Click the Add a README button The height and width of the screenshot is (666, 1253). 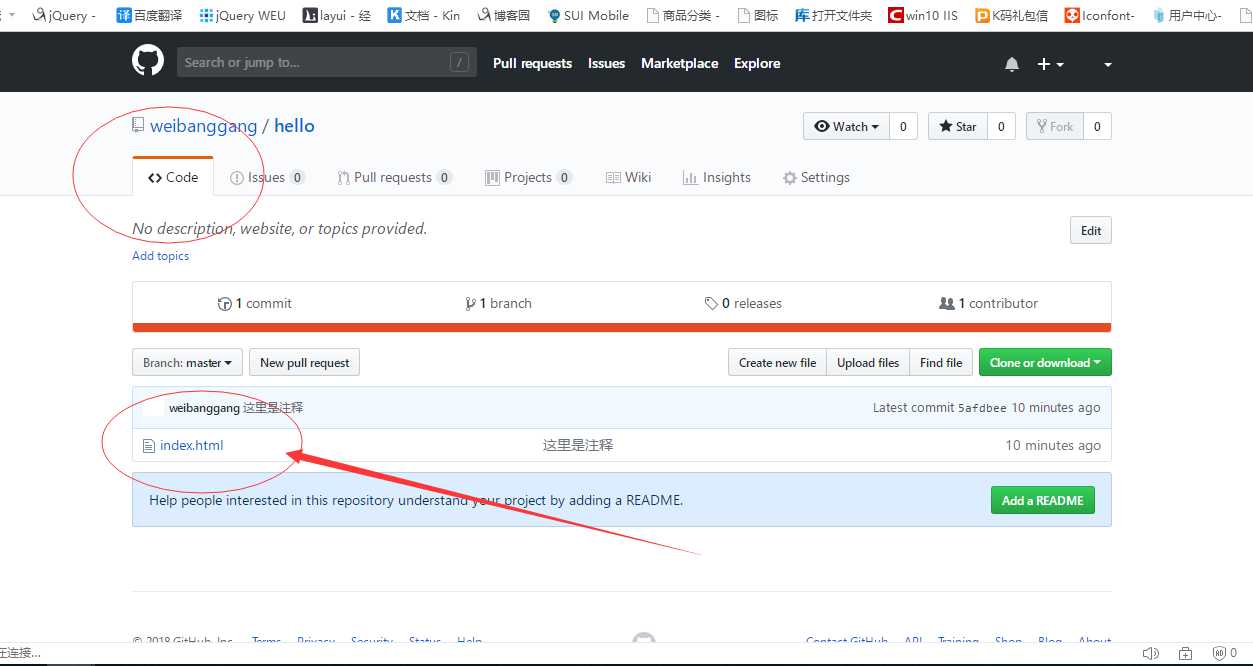pyautogui.click(x=1042, y=500)
